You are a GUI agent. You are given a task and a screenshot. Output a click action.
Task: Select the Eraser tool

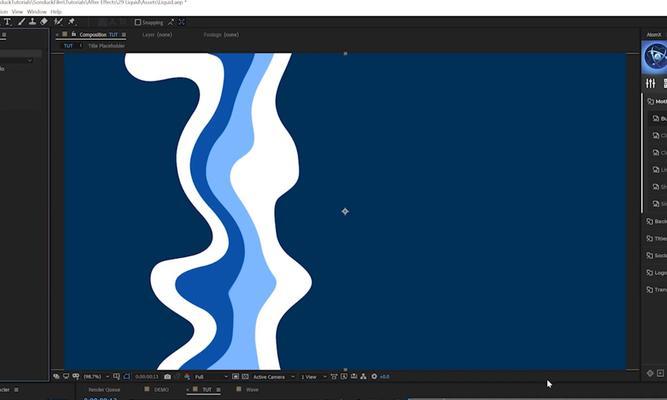click(x=44, y=22)
